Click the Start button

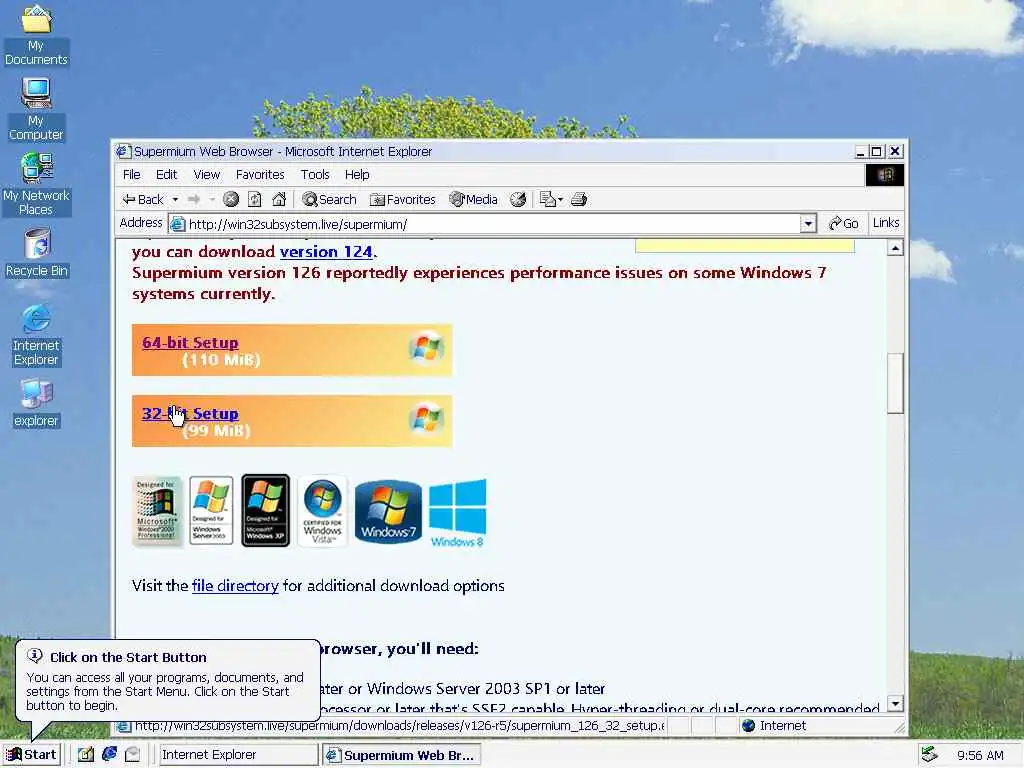(x=31, y=755)
